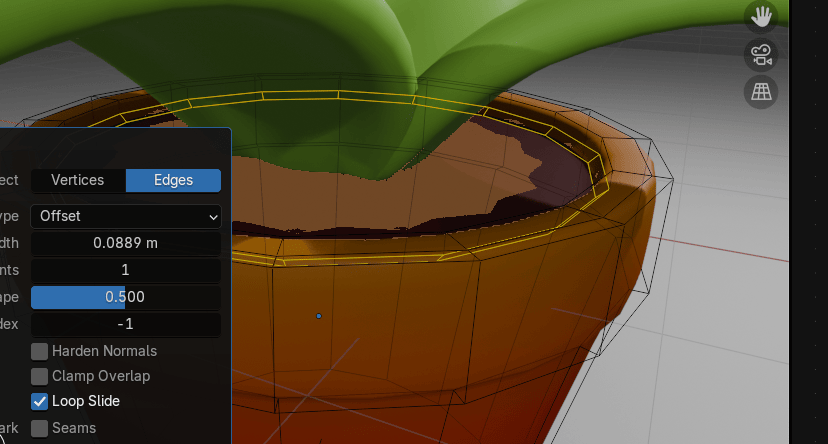This screenshot has width=828, height=444.
Task: Select Vertices as the bevel affect mode
Action: (x=78, y=180)
